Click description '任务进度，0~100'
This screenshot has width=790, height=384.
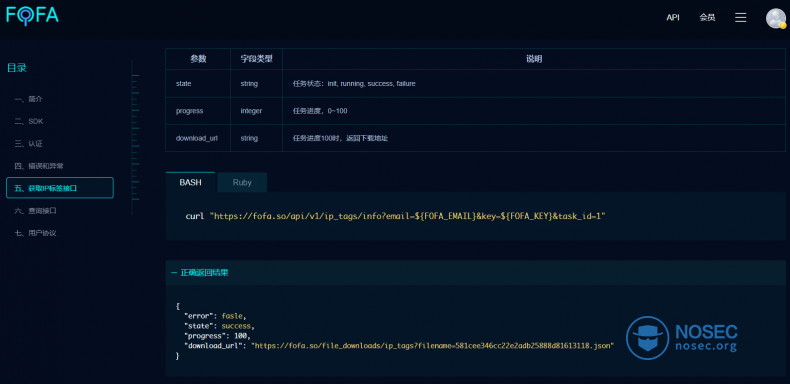click(x=320, y=111)
